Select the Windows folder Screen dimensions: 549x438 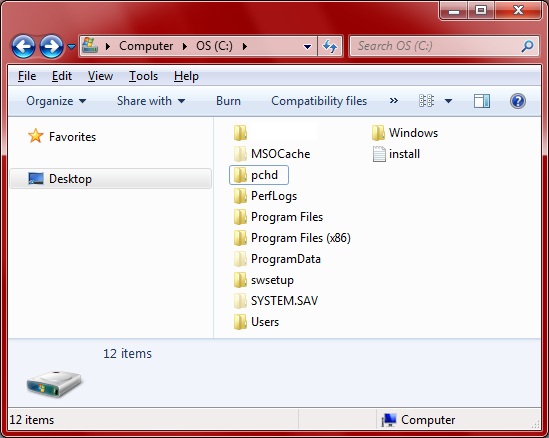tap(405, 133)
